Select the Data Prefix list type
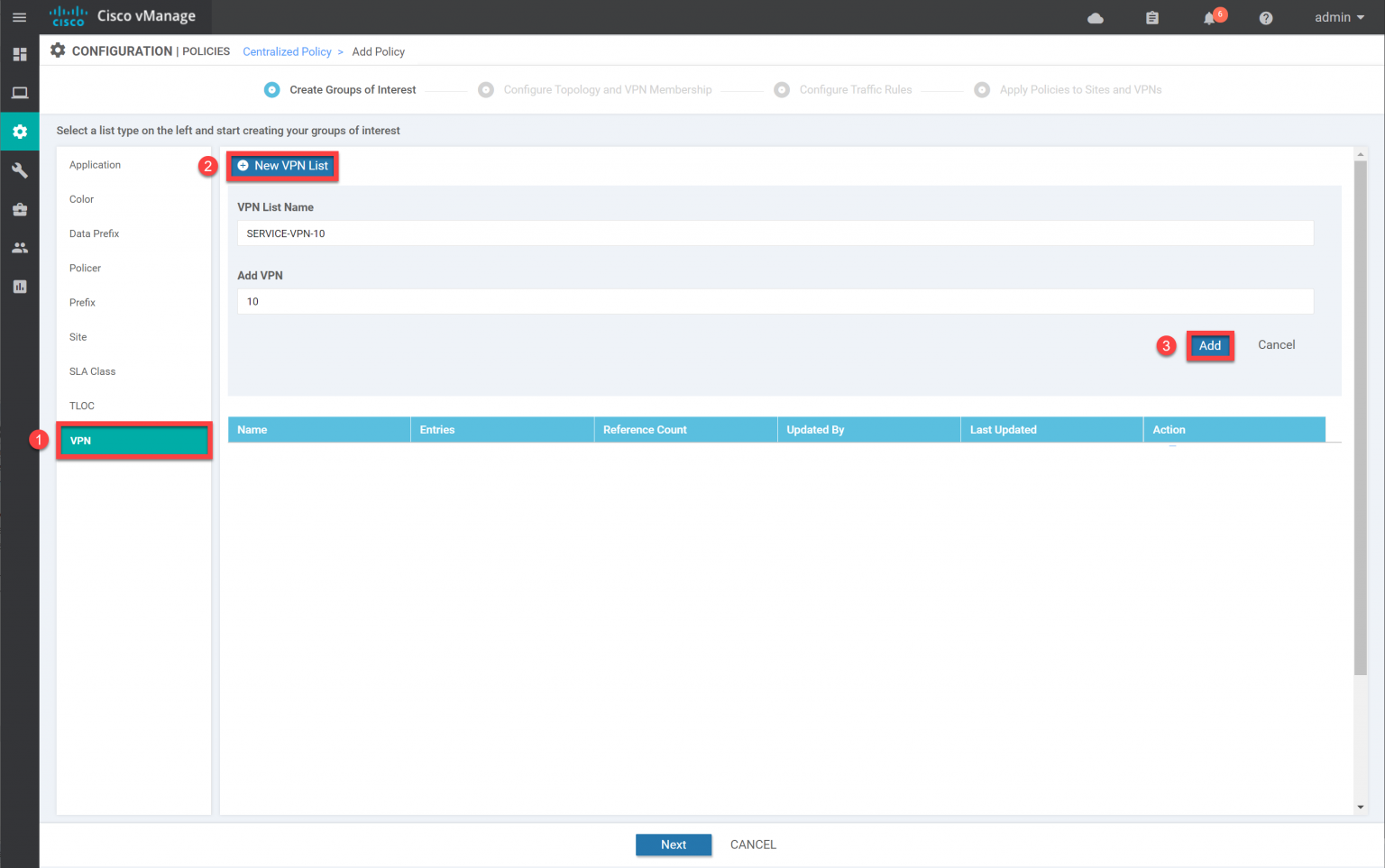 (x=94, y=233)
